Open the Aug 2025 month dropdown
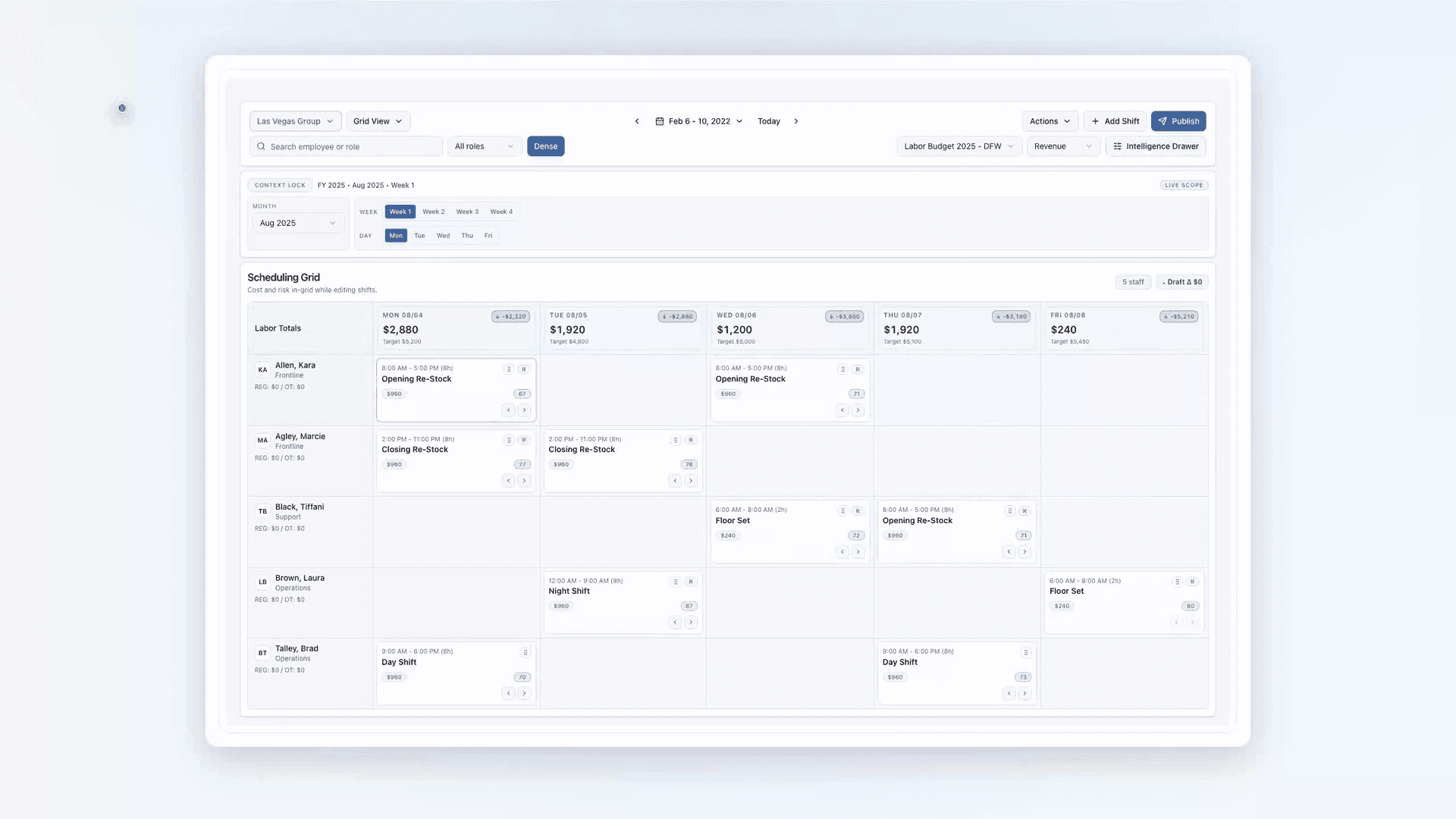 [x=297, y=223]
